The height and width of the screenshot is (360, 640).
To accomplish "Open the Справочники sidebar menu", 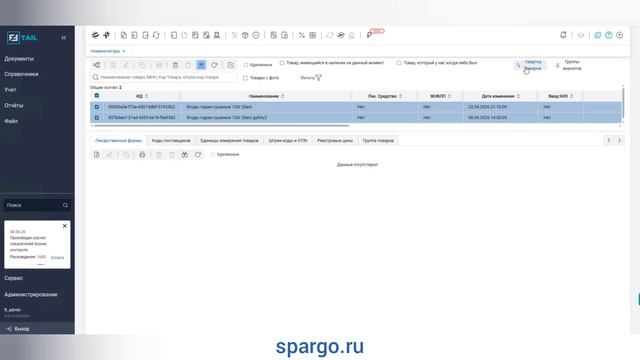I will click(x=21, y=74).
